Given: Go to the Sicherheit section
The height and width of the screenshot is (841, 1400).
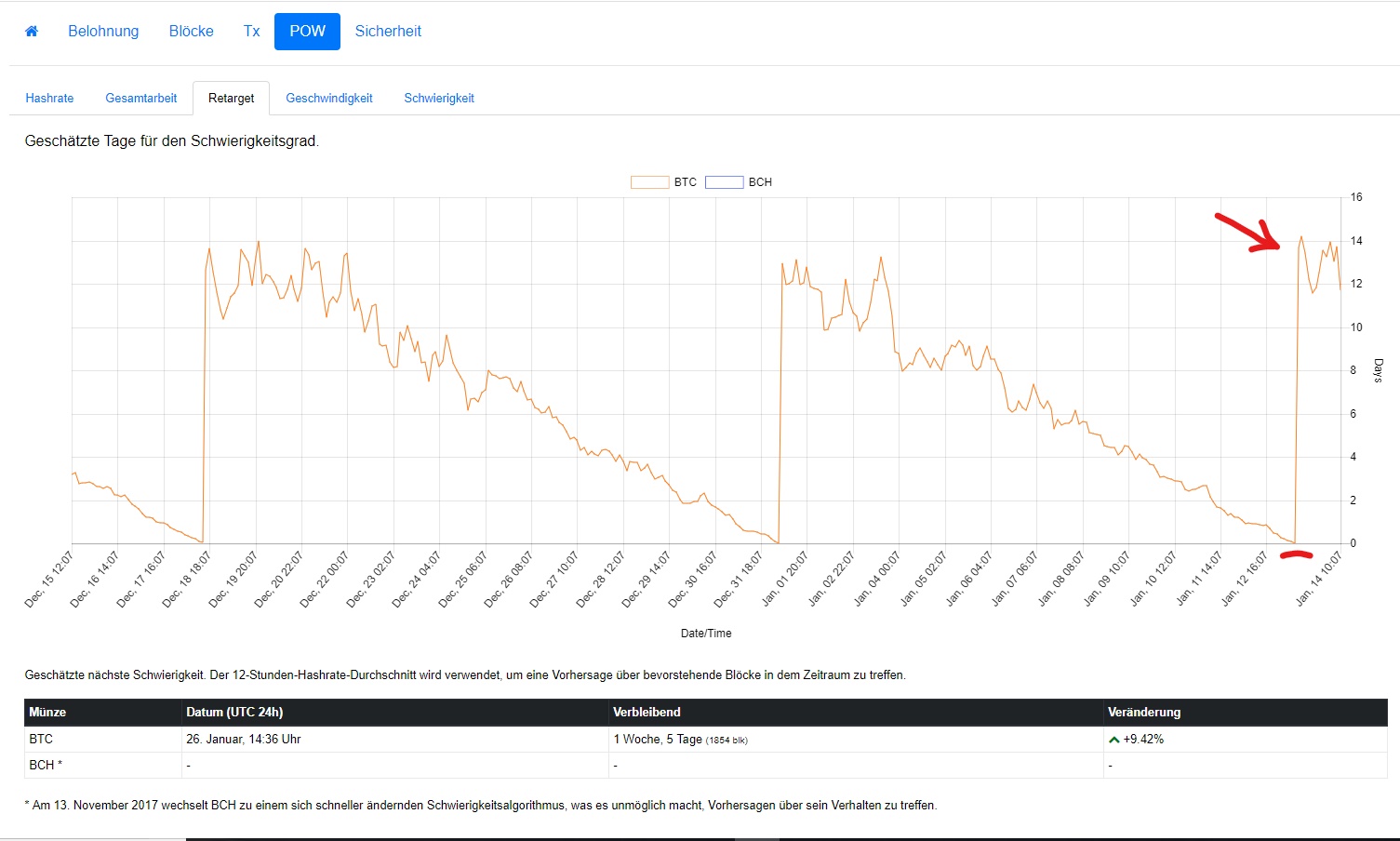Looking at the screenshot, I should 388,32.
